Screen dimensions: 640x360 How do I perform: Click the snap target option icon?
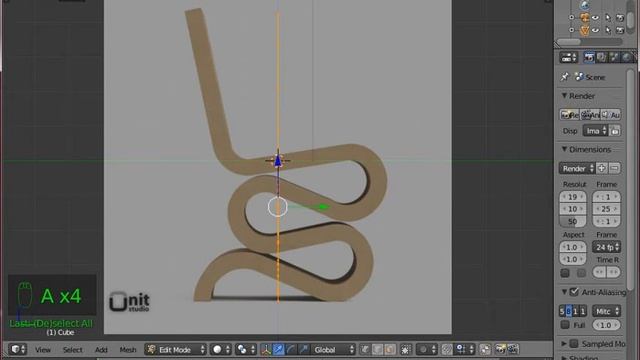tap(485, 349)
